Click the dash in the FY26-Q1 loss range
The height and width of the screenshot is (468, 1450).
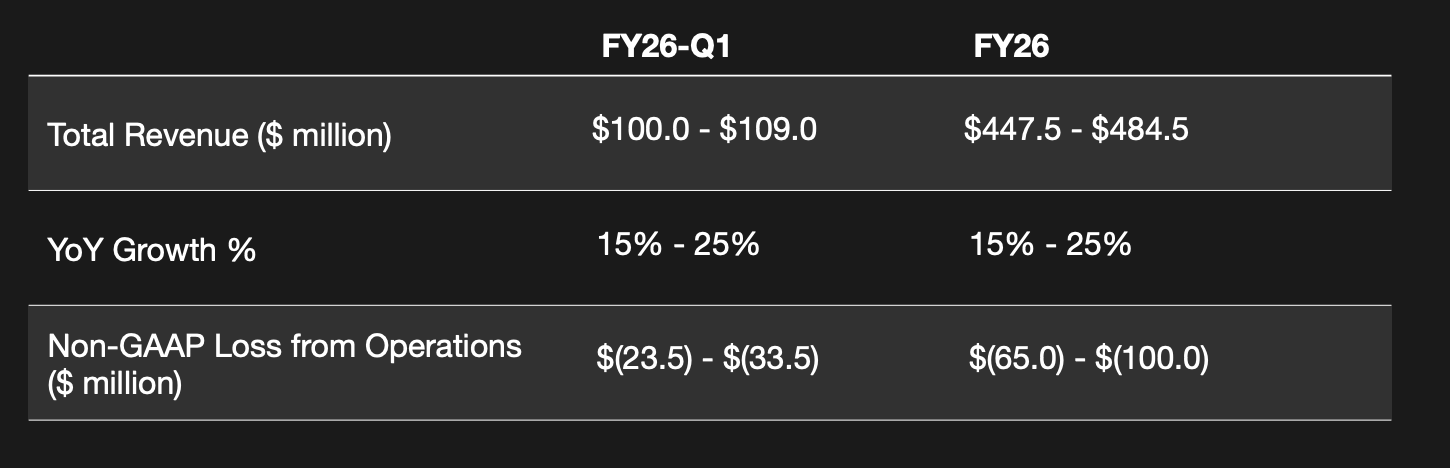707,358
